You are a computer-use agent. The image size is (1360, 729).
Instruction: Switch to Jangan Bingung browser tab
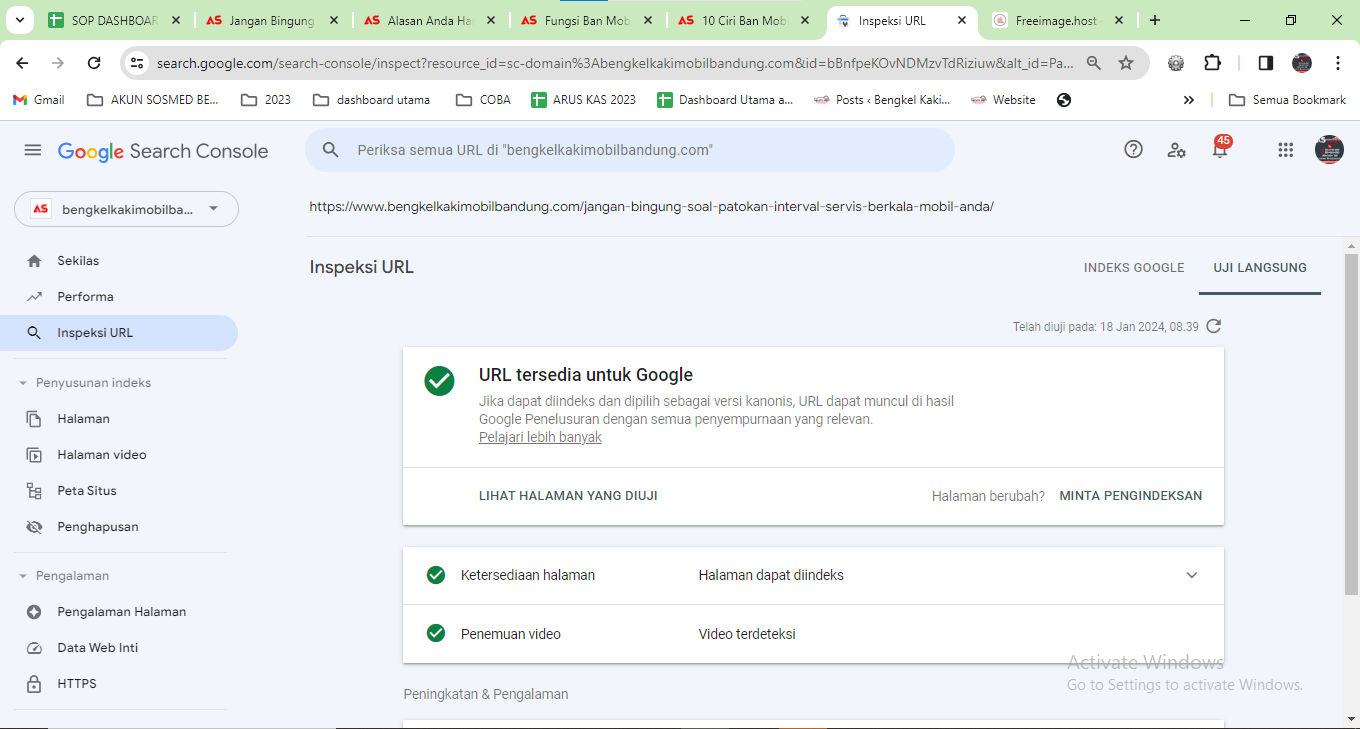(x=271, y=20)
